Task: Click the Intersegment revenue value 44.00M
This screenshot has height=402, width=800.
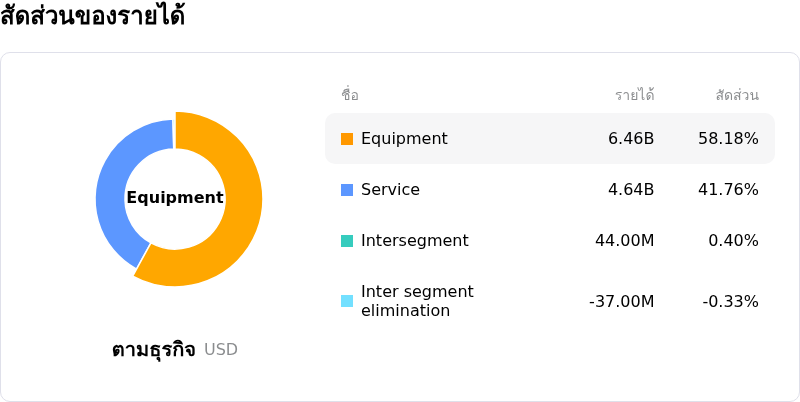Action: [x=624, y=241]
